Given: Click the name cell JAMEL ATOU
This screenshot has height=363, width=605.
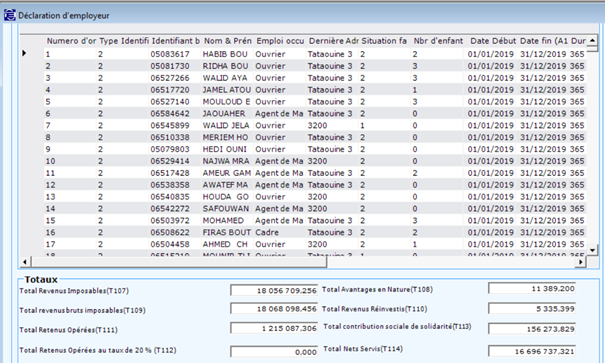Looking at the screenshot, I should pos(226,90).
